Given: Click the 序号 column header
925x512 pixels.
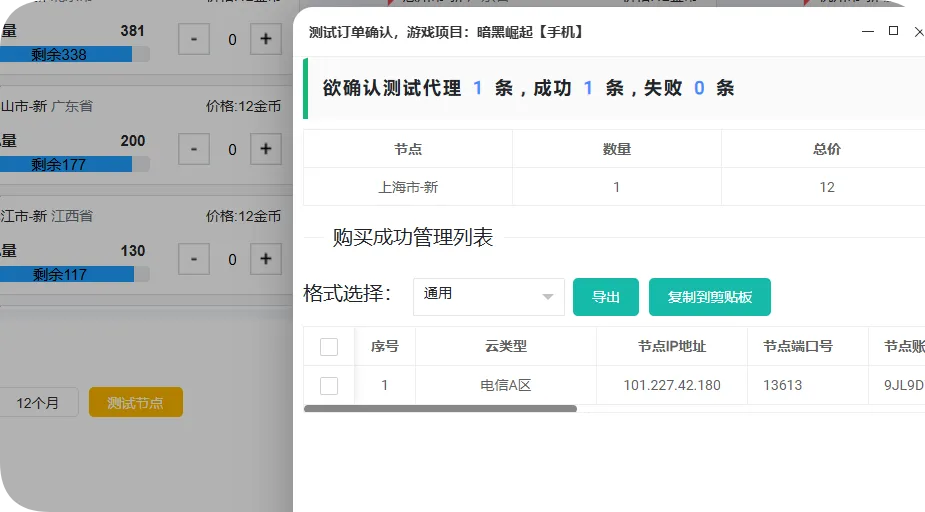Looking at the screenshot, I should pyautogui.click(x=385, y=346).
